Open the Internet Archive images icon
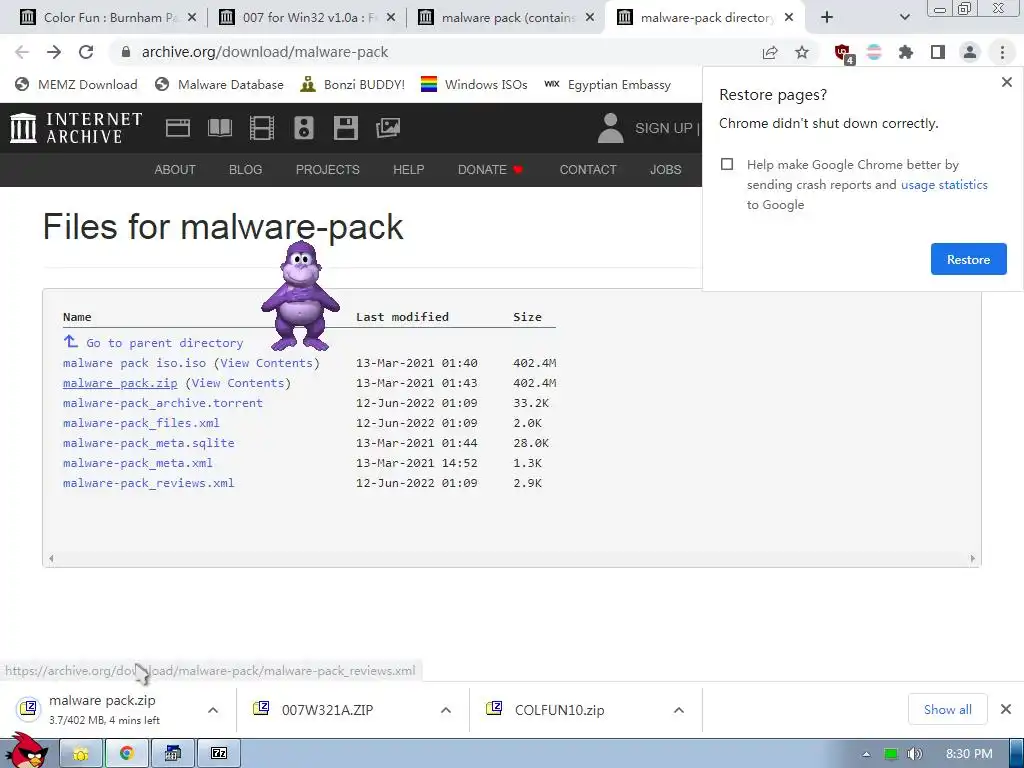The height and width of the screenshot is (768, 1024). [387, 128]
